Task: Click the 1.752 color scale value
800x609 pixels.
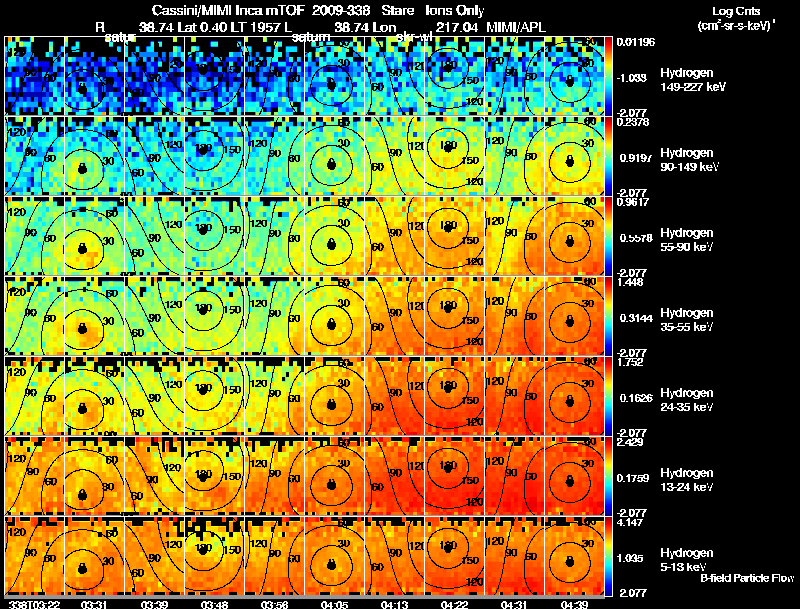Action: coord(630,362)
